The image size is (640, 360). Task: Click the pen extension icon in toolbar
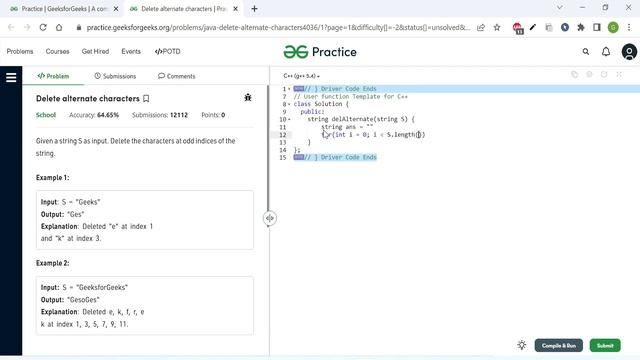pos(533,27)
